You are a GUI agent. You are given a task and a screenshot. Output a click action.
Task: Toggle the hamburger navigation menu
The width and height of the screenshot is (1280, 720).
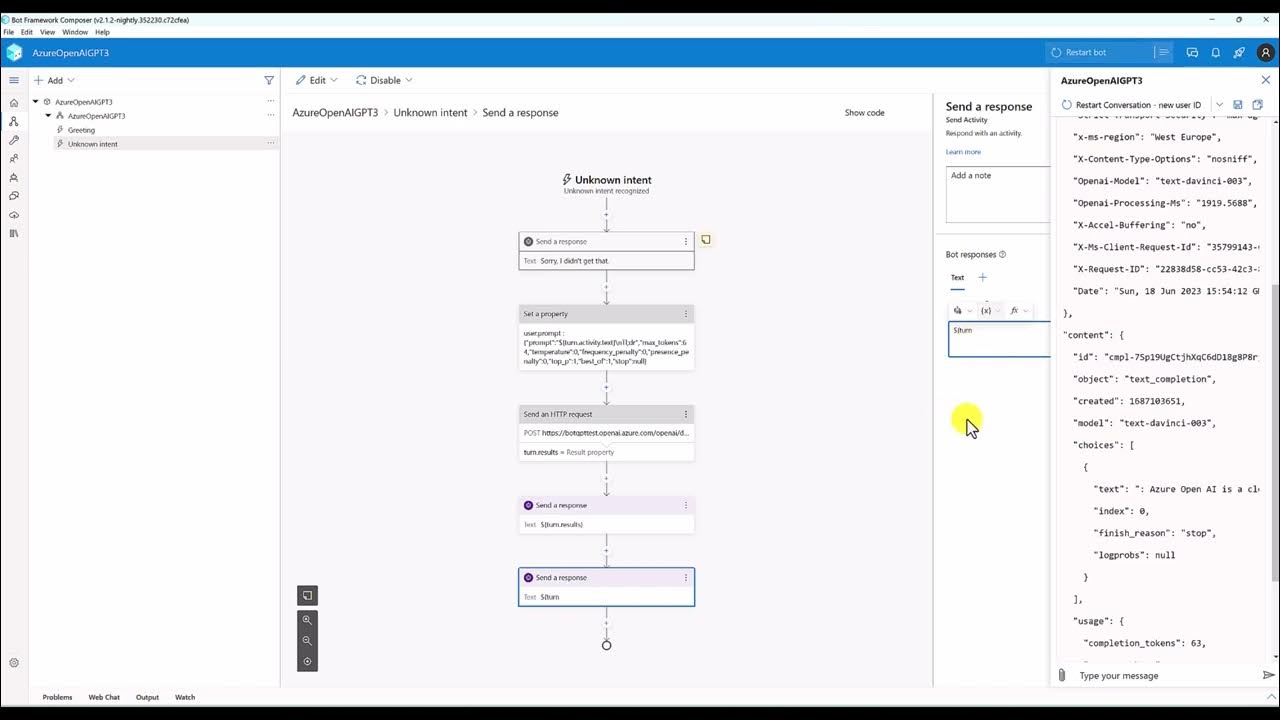pyautogui.click(x=14, y=80)
